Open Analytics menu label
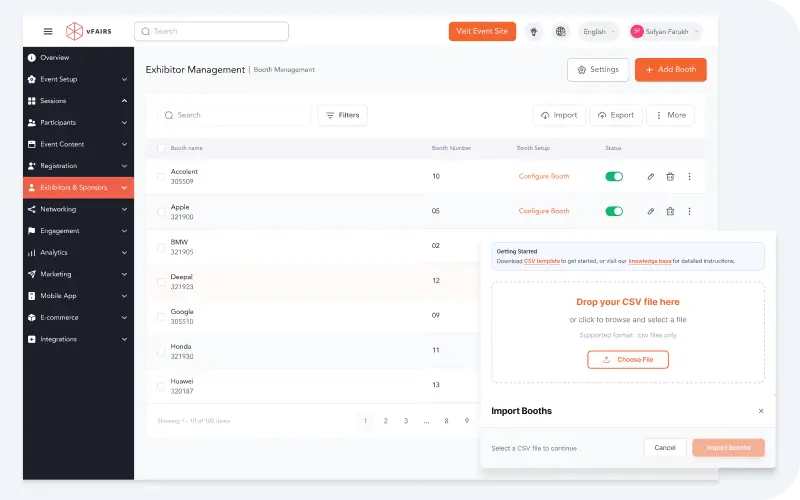This screenshot has width=800, height=500. (54, 253)
